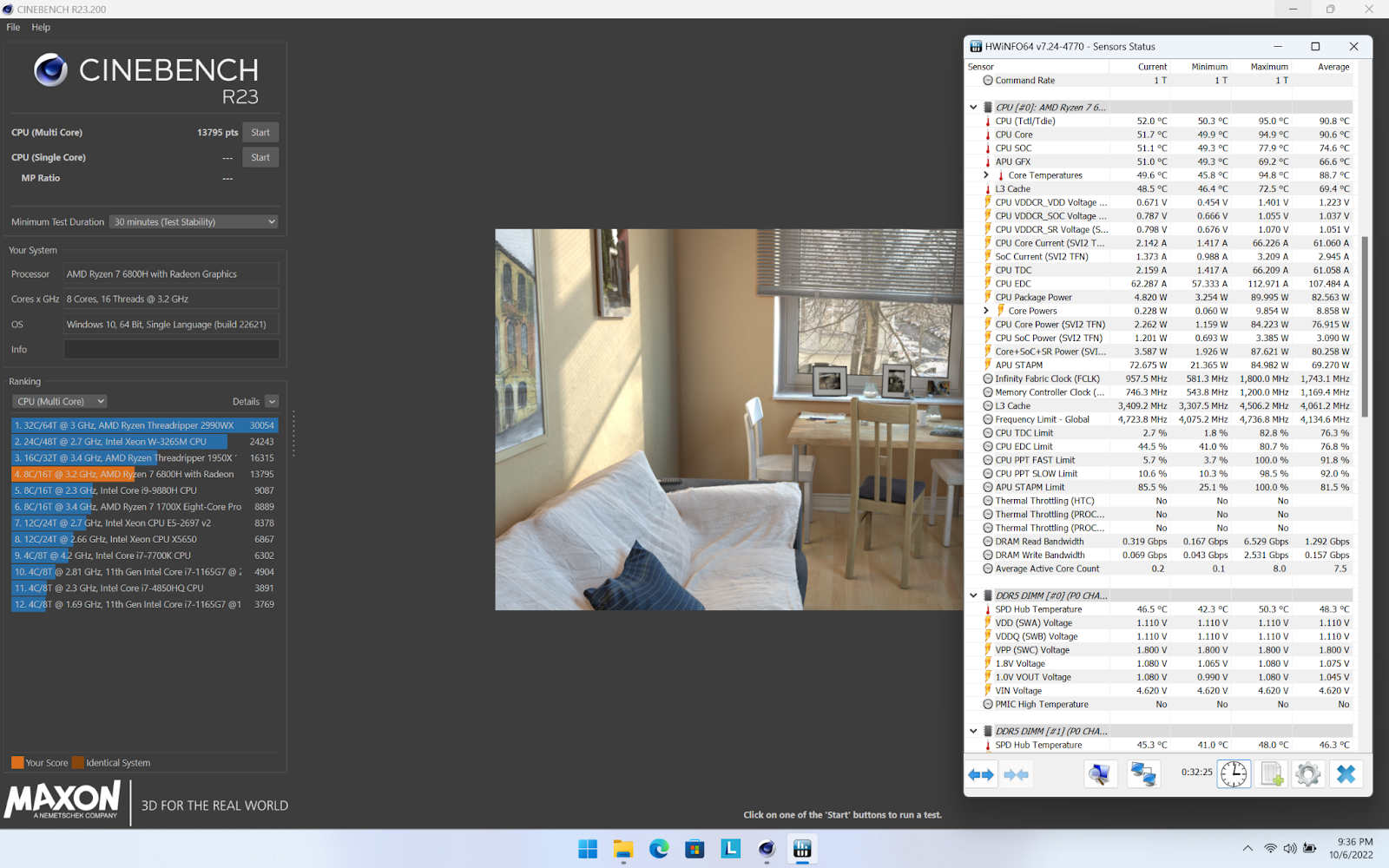Click the Details label in Ranking
The width and height of the screenshot is (1389, 868).
(x=246, y=402)
